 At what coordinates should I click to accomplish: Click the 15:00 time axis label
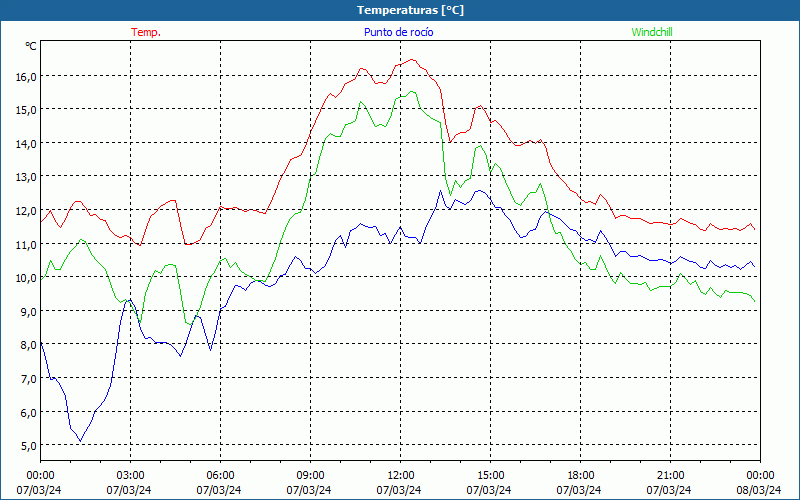490,476
